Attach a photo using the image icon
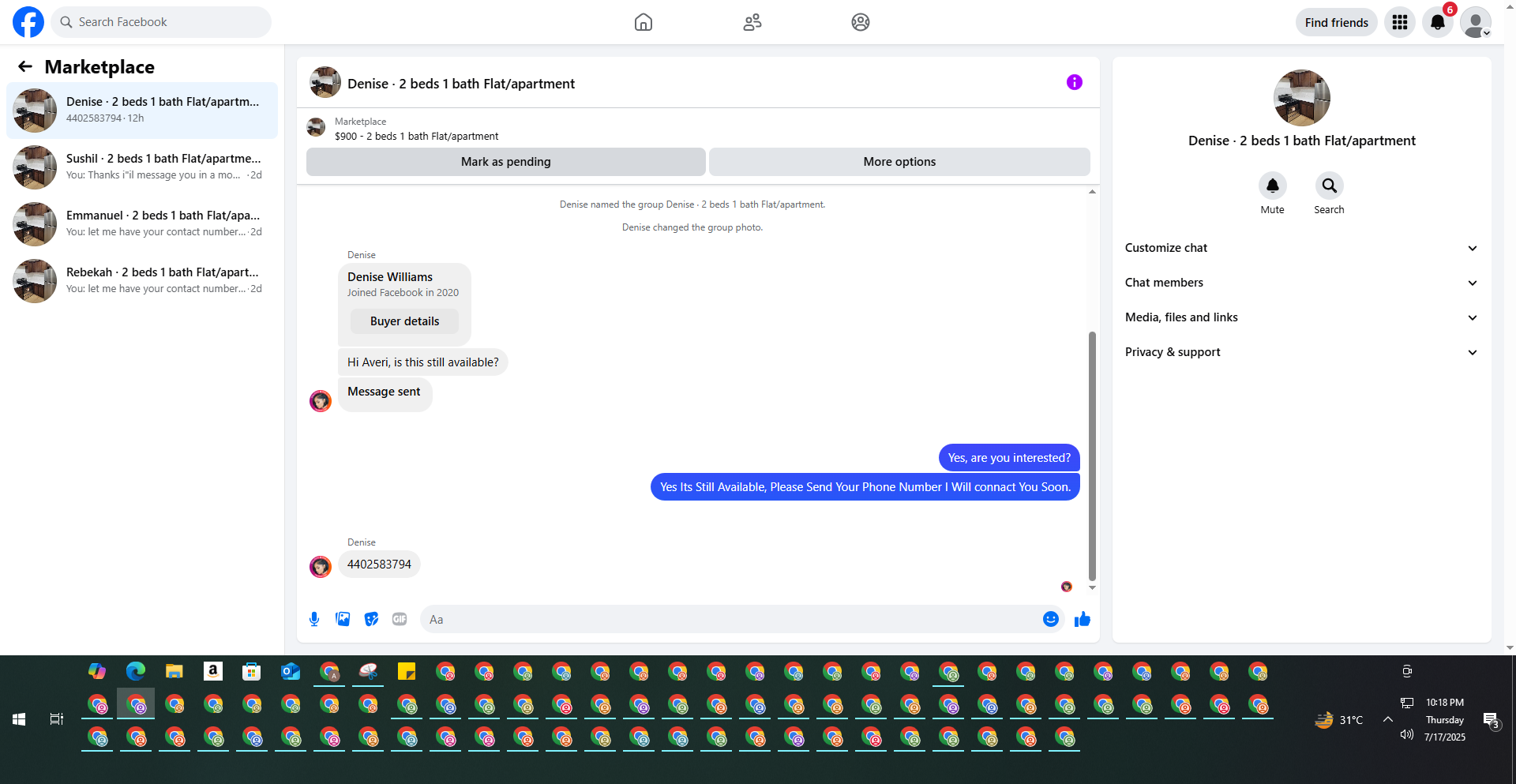Screen dimensions: 1516x784 pyautogui.click(x=343, y=620)
